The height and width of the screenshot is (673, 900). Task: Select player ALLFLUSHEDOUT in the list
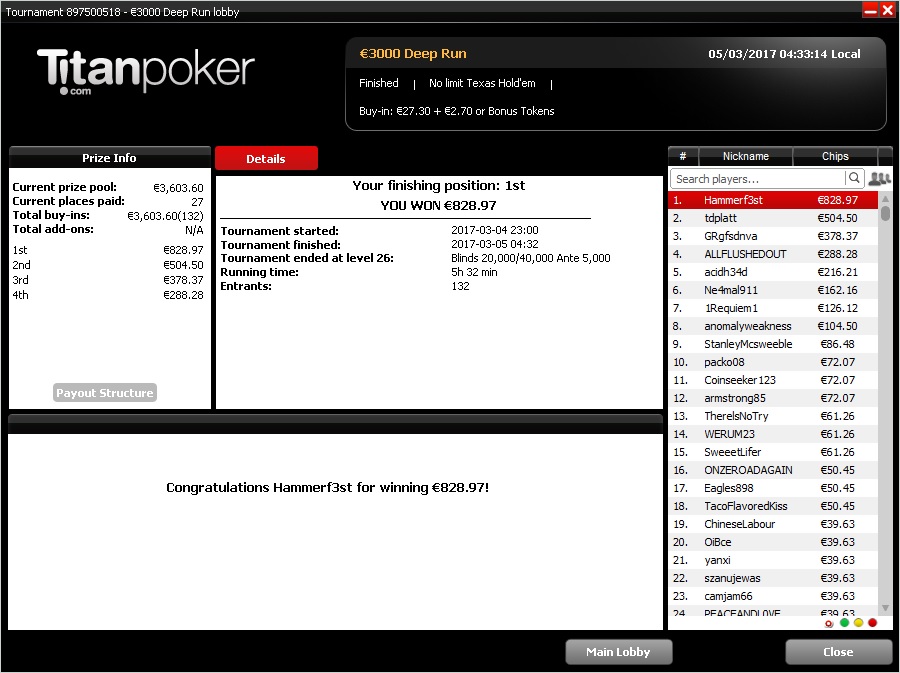[773, 254]
